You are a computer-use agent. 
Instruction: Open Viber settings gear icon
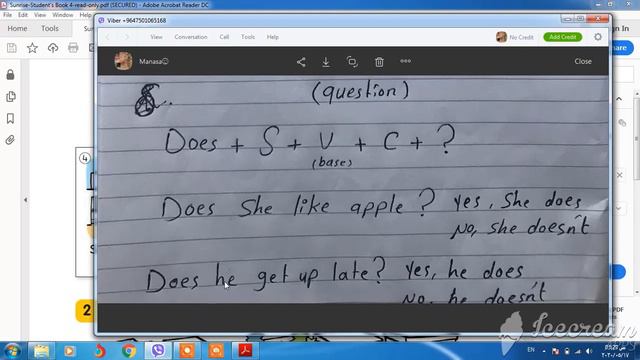click(598, 37)
